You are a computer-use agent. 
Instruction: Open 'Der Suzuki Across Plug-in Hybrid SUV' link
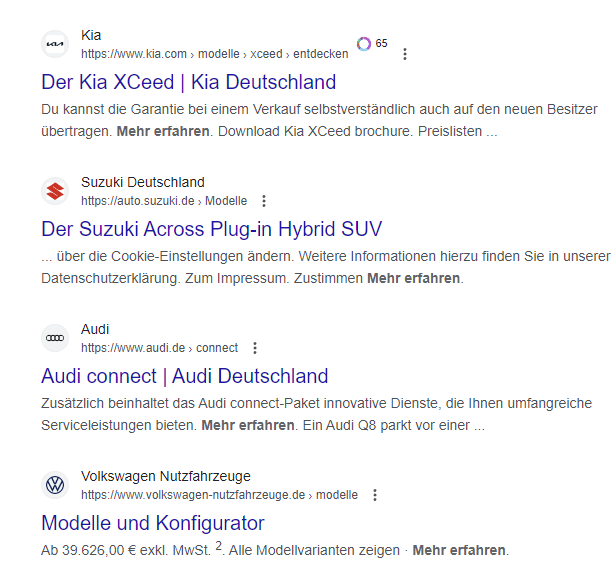[x=211, y=229]
